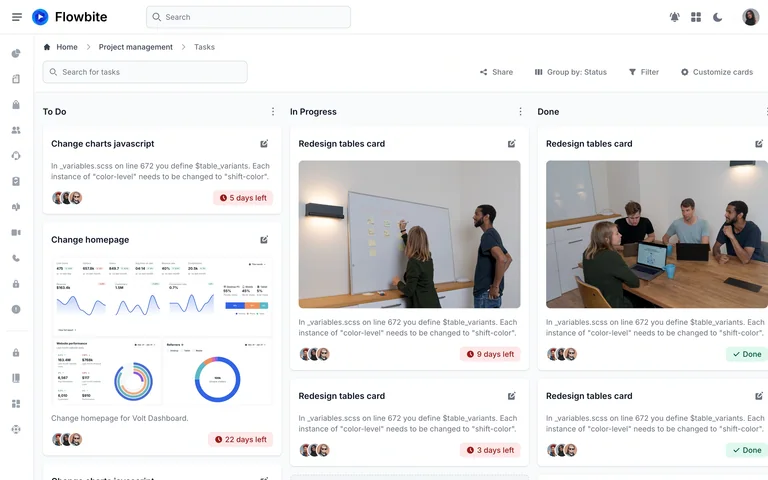Click the home icon in breadcrumb
The width and height of the screenshot is (768, 480).
(x=47, y=47)
